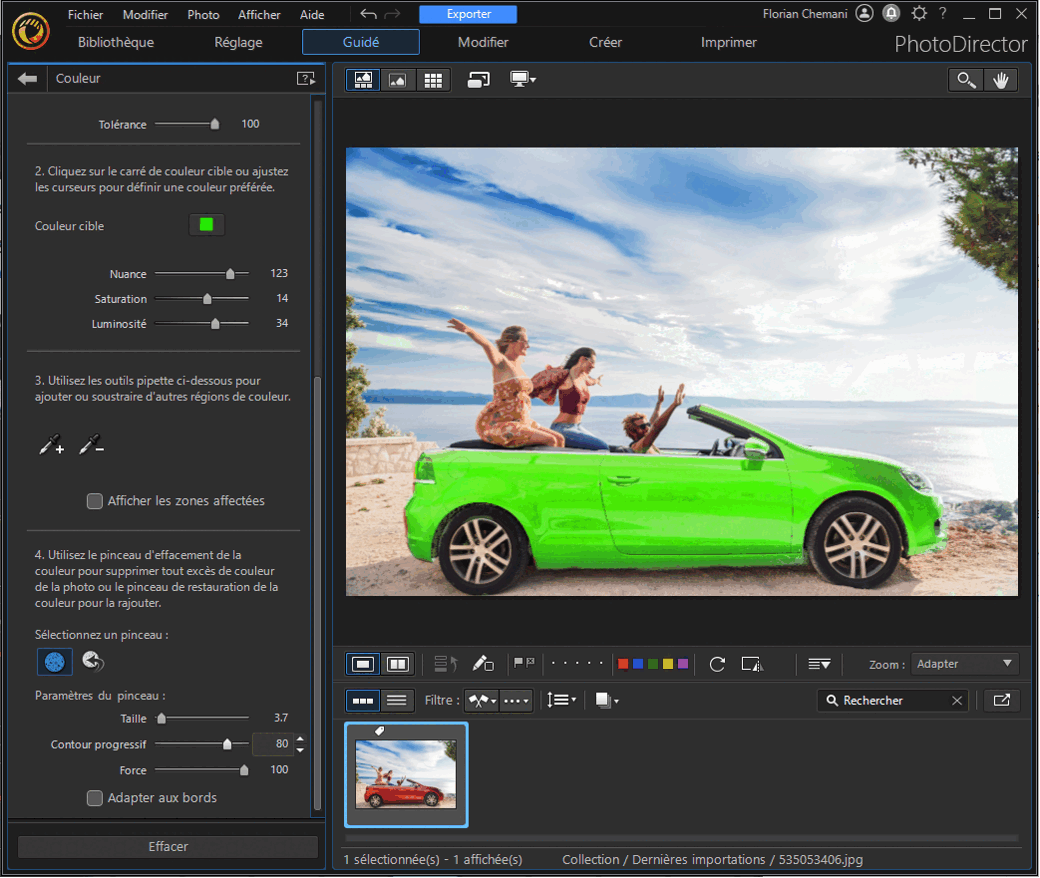Open the Zoom level dropdown

tap(963, 663)
